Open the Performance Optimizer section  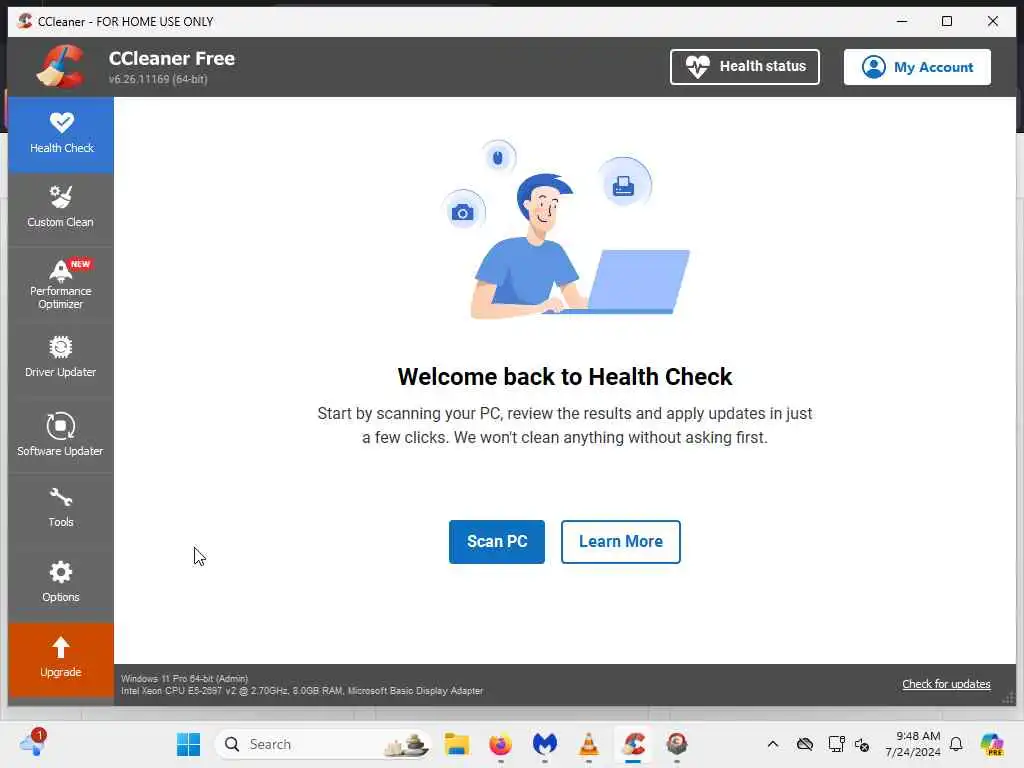61,285
